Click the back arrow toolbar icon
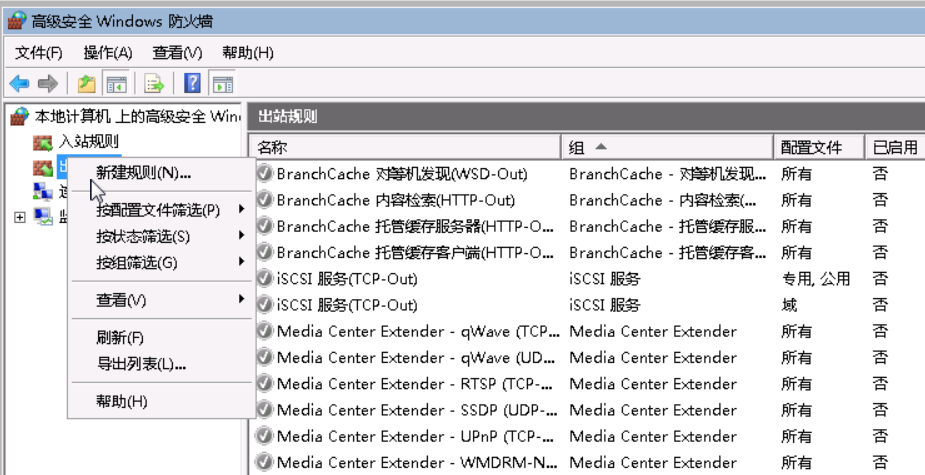 pyautogui.click(x=19, y=84)
